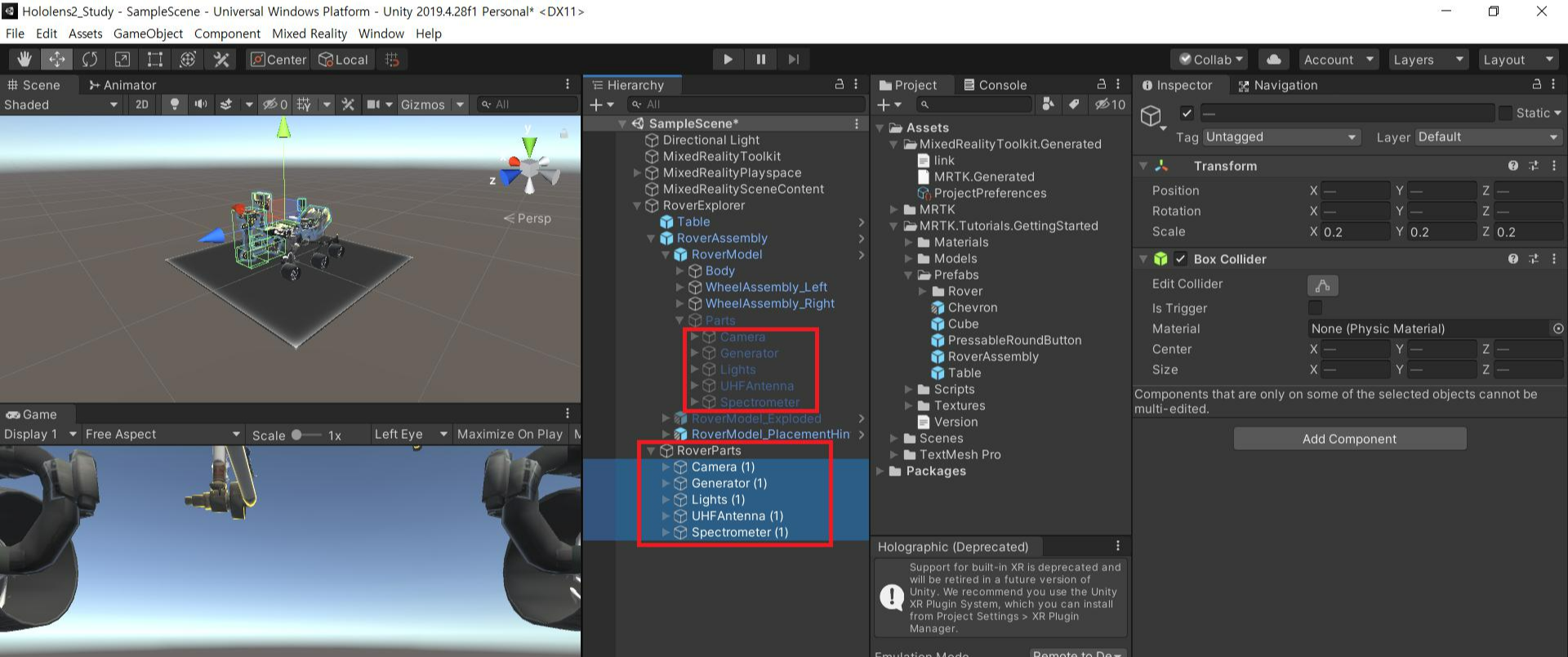
Task: Open scene camera settings icon
Action: pyautogui.click(x=373, y=105)
